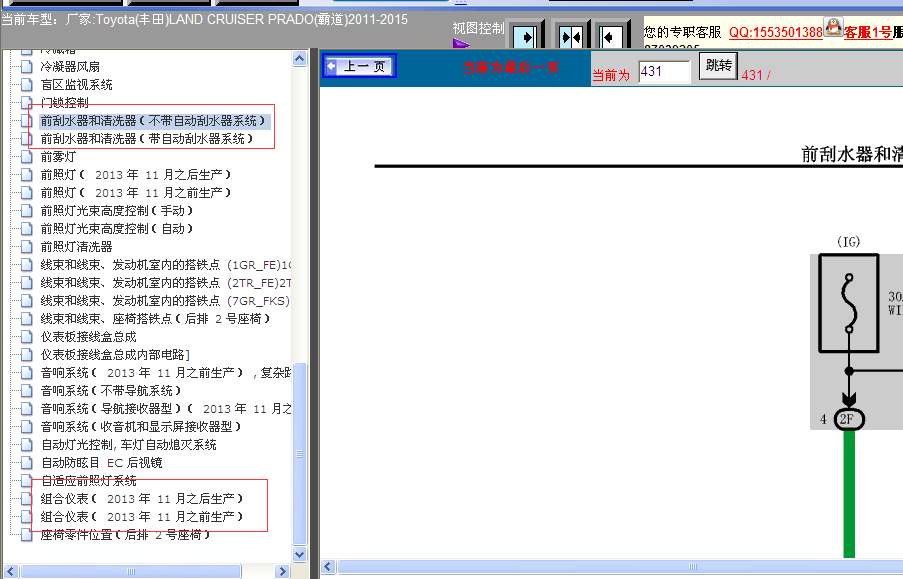Select 前照灯光束高度控制(手动)
Image resolution: width=903 pixels, height=579 pixels.
(x=116, y=211)
